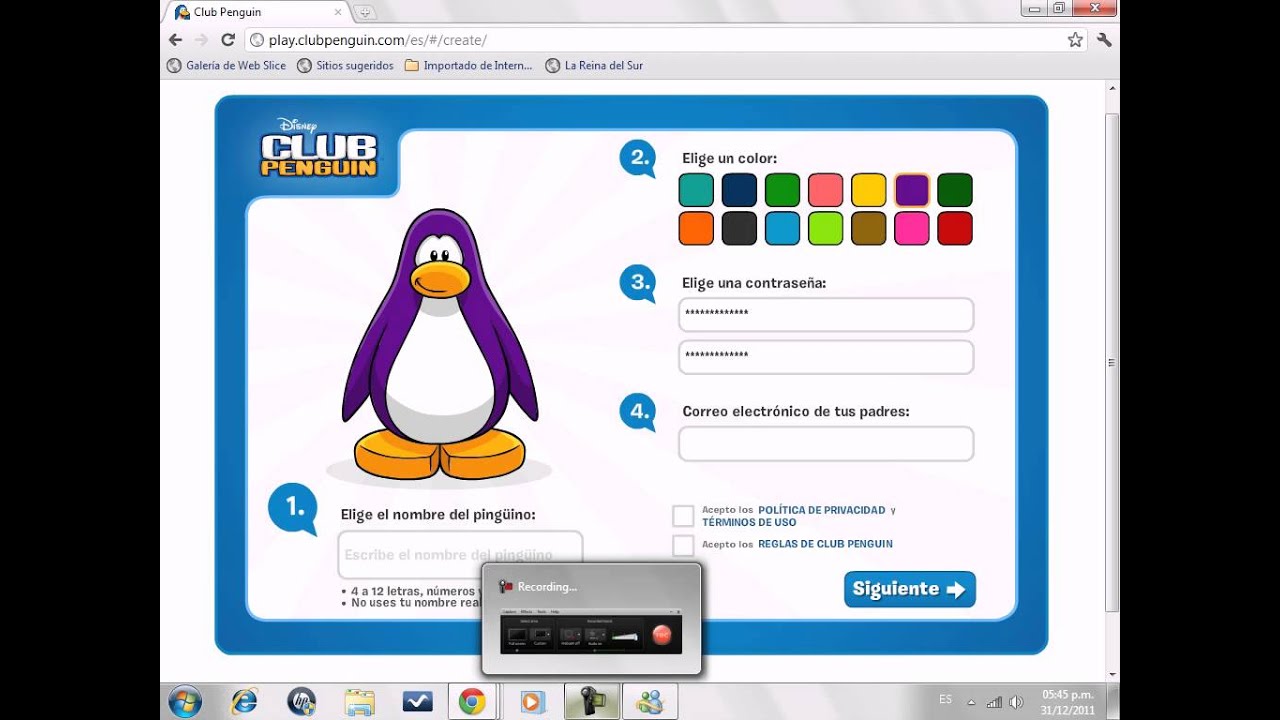Image resolution: width=1280 pixels, height=720 pixels.
Task: Switch to the screen recorder taskbar icon
Action: point(591,702)
